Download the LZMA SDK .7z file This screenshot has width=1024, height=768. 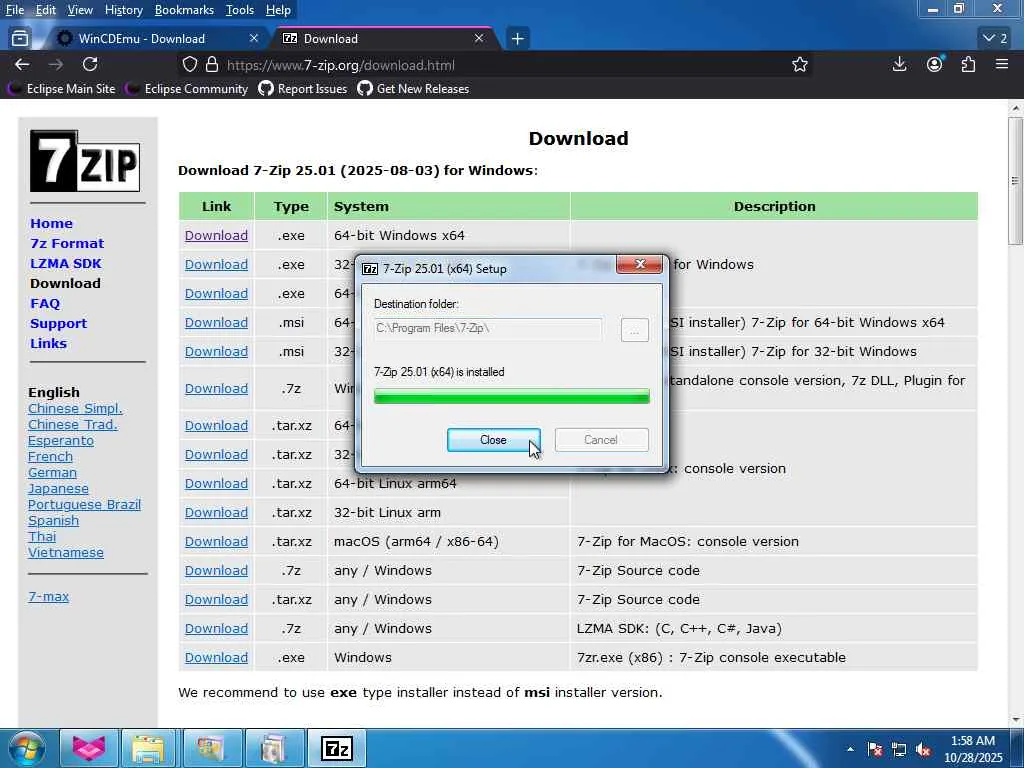[216, 629]
